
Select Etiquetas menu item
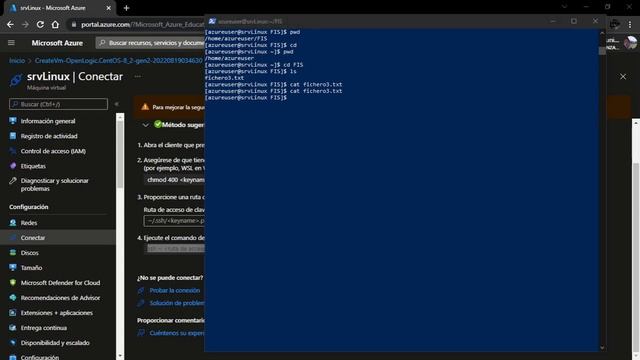point(33,167)
